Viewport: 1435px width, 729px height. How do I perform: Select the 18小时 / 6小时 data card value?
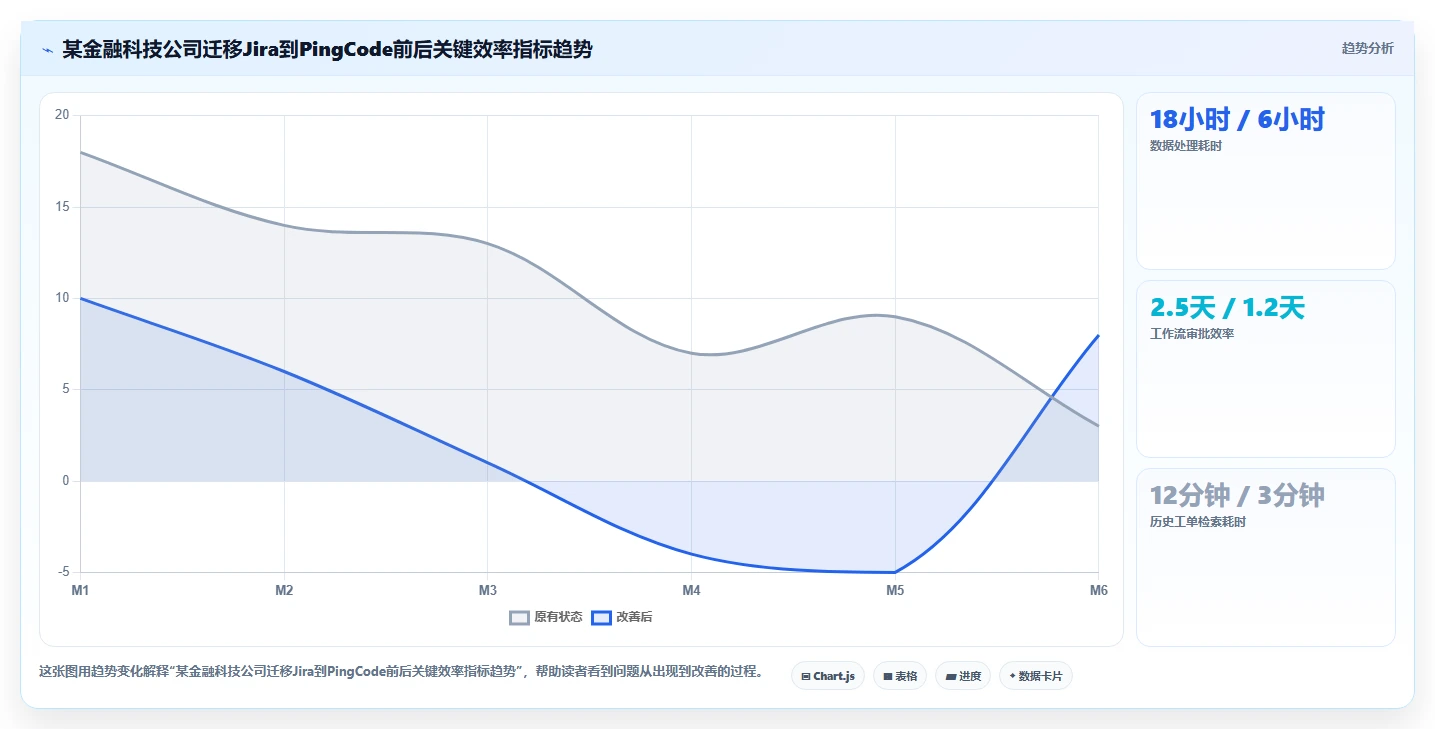click(x=1237, y=120)
